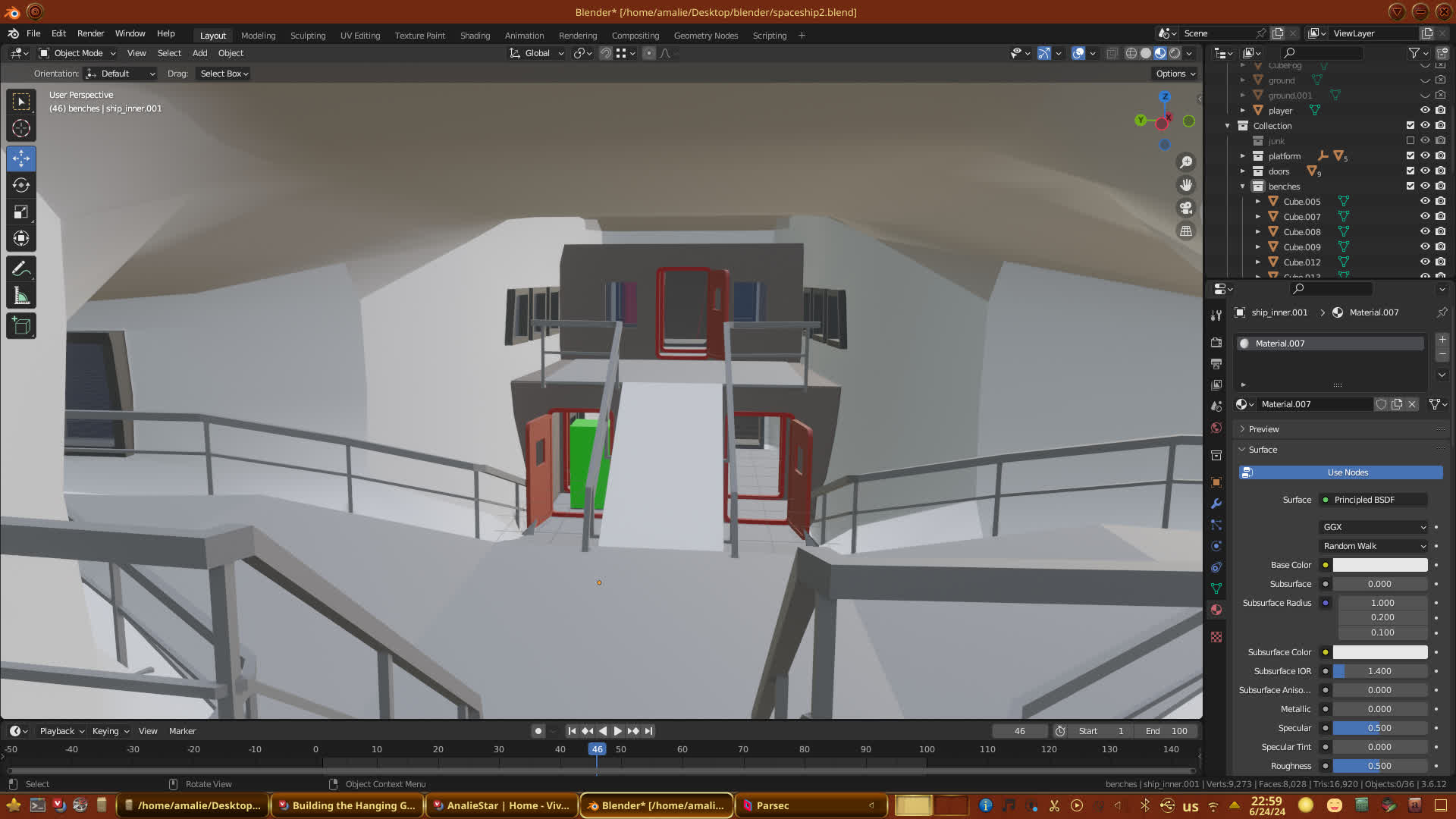Collapse the benches collection in outliner
This screenshot has width=1456, height=819.
point(1243,186)
